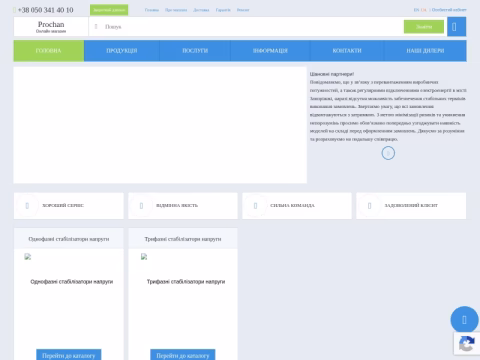The image size is (480, 360).
Task: Click the ВІДМІННА ЯКІСТЬ label text
Action: tap(177, 205)
